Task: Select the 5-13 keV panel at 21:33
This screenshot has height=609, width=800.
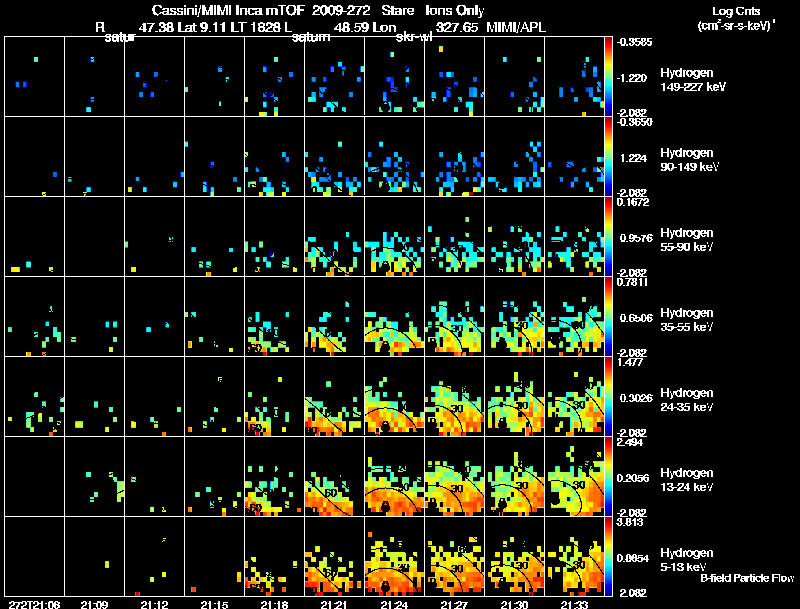Action: coord(574,556)
